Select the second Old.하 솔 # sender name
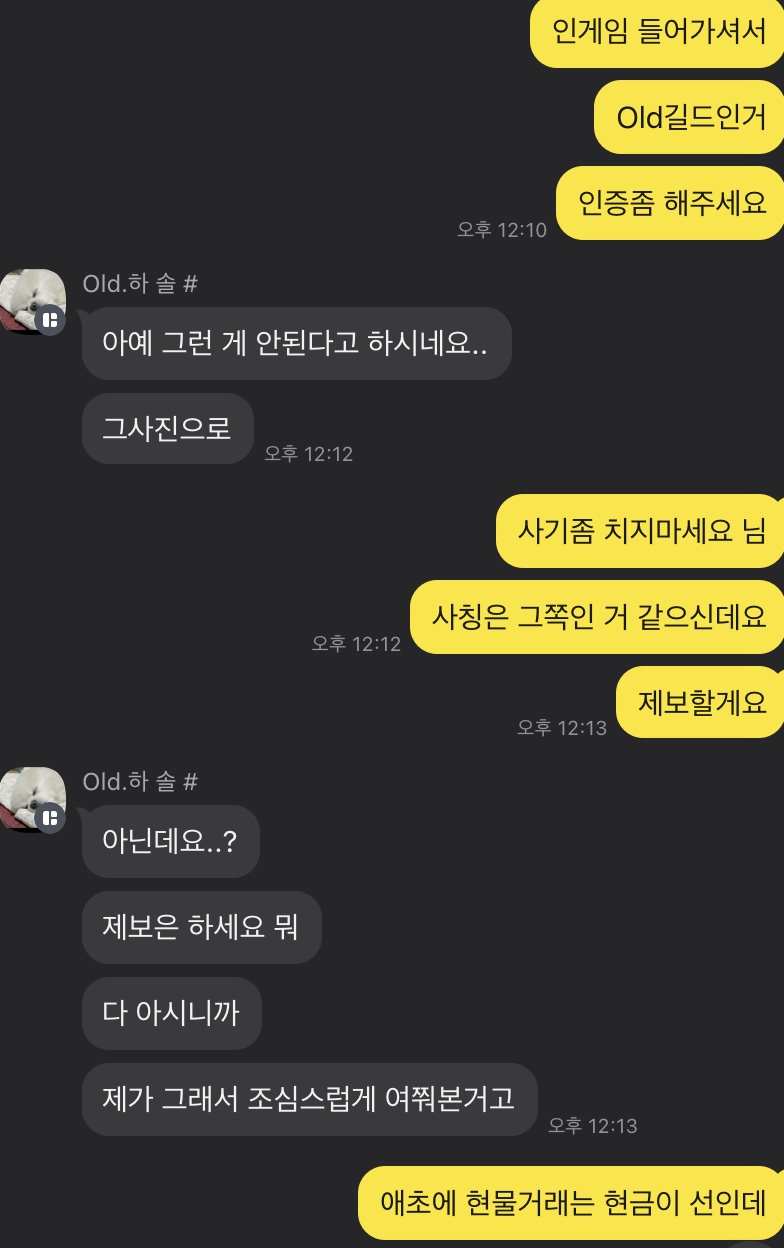Viewport: 784px width, 1248px height. tap(140, 781)
